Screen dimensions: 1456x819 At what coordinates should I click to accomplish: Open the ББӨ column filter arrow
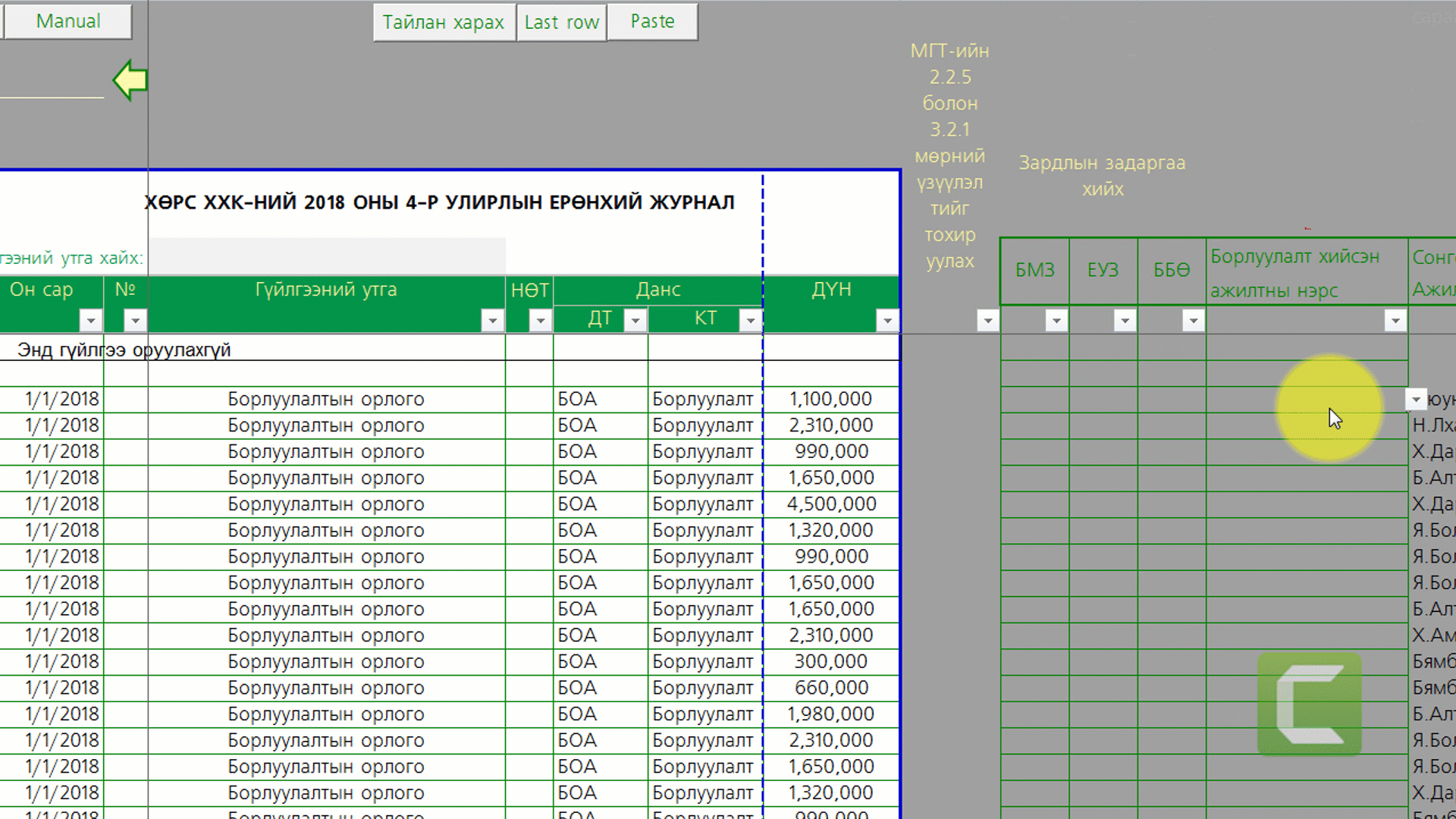[1193, 321]
